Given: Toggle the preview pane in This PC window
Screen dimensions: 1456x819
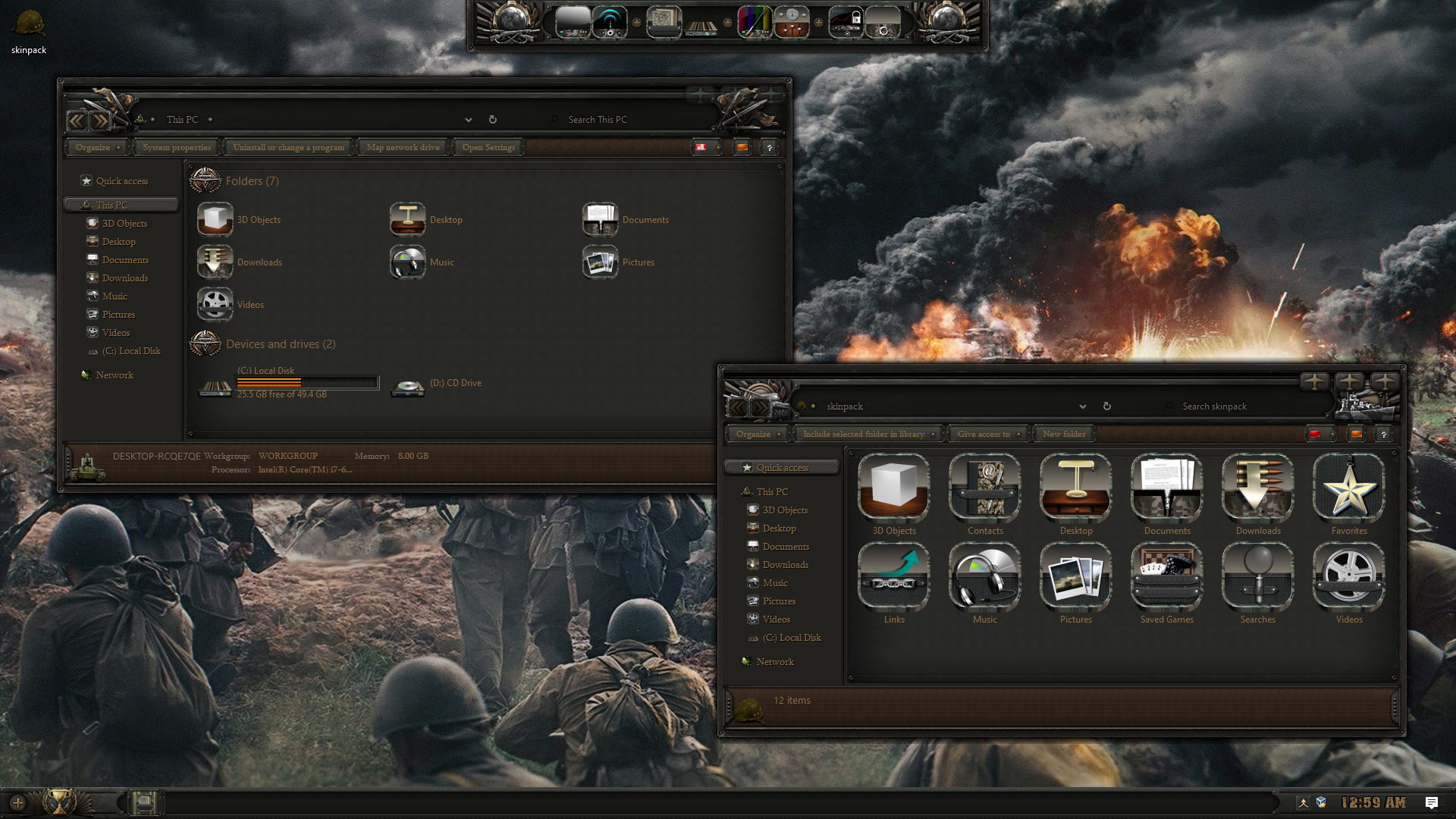Looking at the screenshot, I should click(742, 147).
